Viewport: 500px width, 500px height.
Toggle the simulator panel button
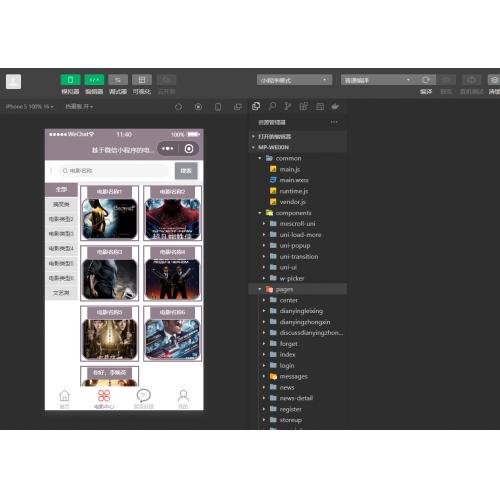point(70,80)
